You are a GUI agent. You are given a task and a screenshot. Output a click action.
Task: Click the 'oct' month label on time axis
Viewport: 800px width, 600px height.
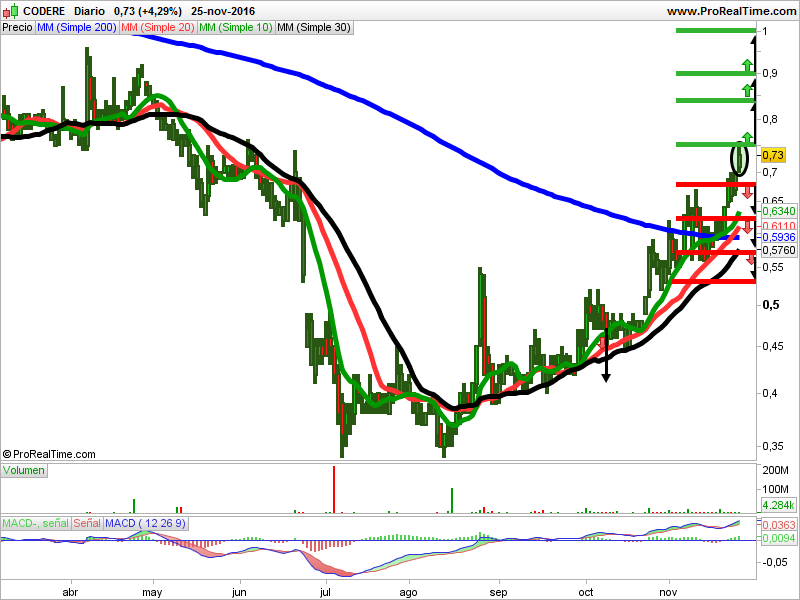(586, 592)
